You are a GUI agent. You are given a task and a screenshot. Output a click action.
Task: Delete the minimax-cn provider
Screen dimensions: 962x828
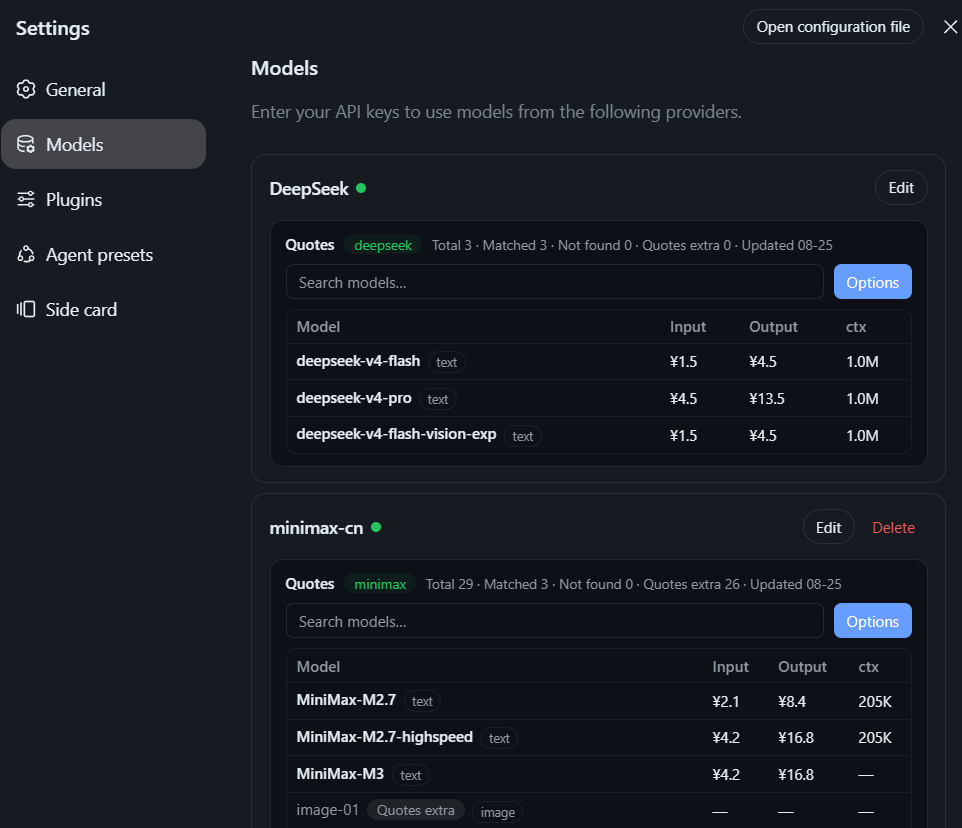[x=893, y=527]
